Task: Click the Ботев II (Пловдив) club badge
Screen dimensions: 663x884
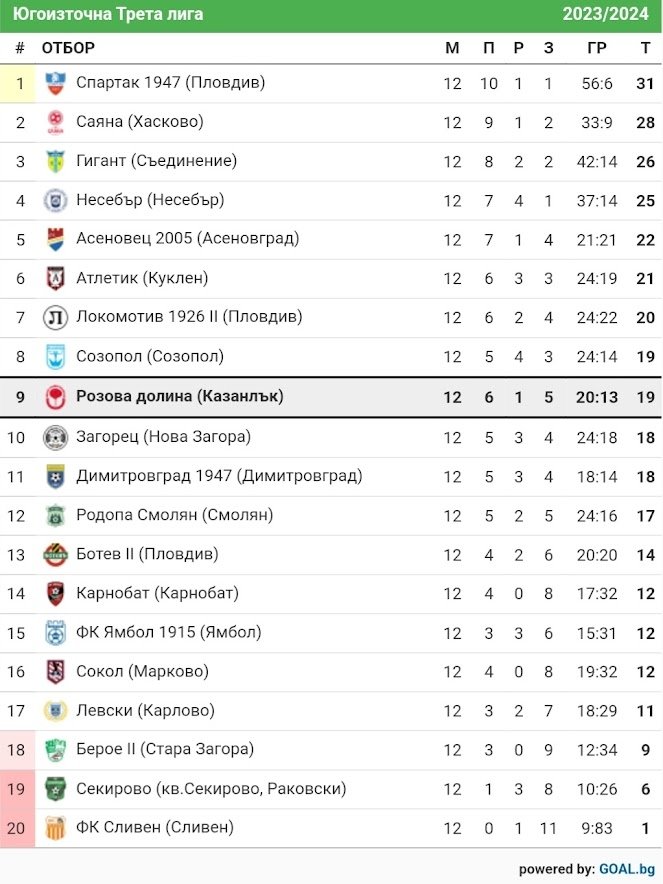Action: click(x=55, y=555)
